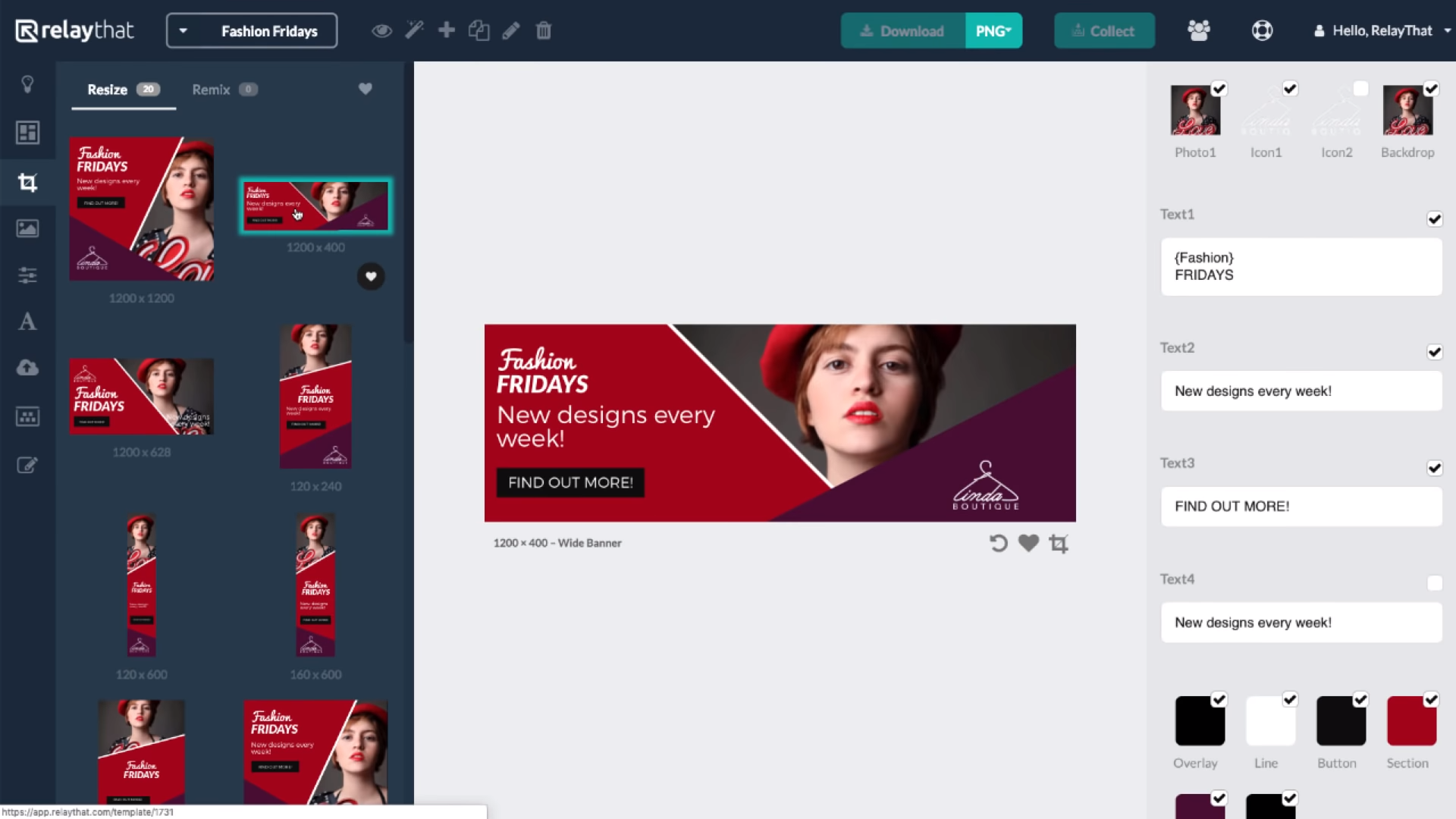Click the duplicate project icon in toolbar
Viewport: 1456px width, 819px height.
(x=479, y=30)
